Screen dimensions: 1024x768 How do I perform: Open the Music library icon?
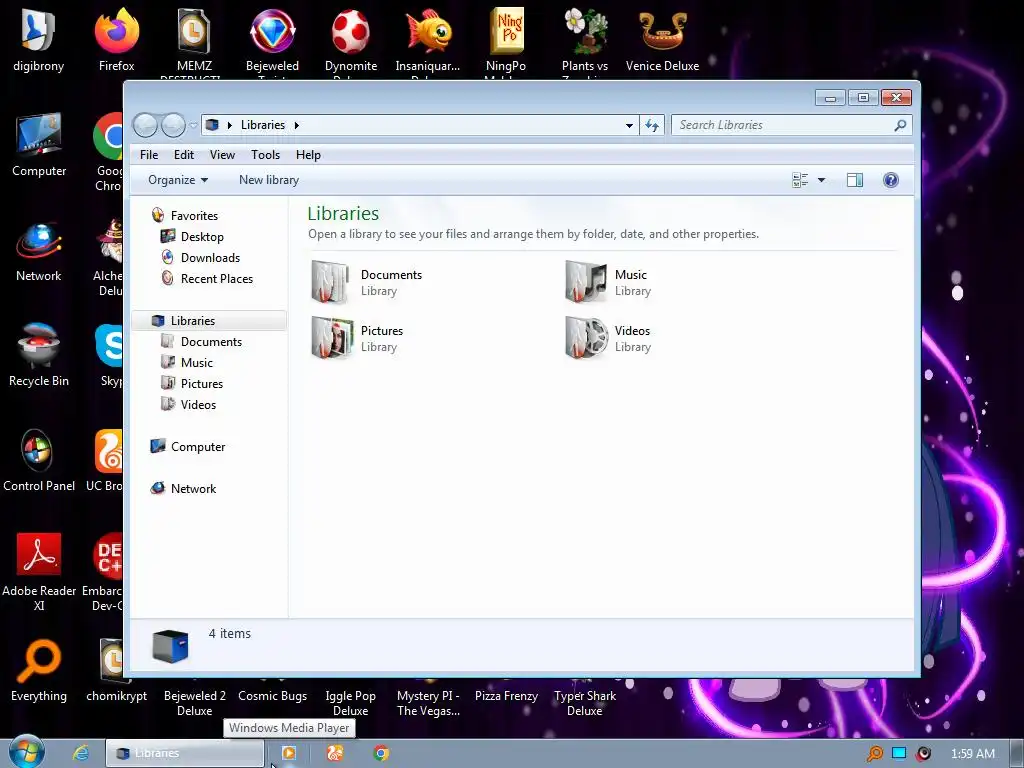pyautogui.click(x=585, y=282)
